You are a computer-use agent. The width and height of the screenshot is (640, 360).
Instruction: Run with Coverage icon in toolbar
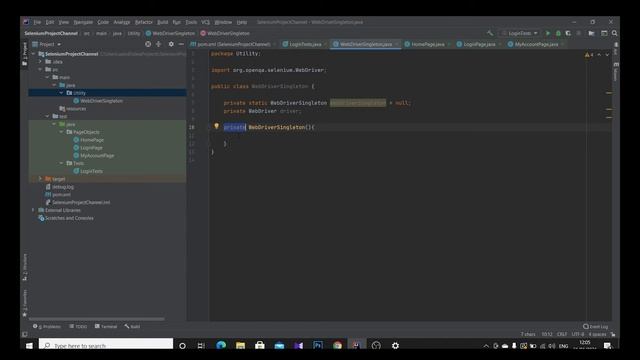click(x=568, y=33)
